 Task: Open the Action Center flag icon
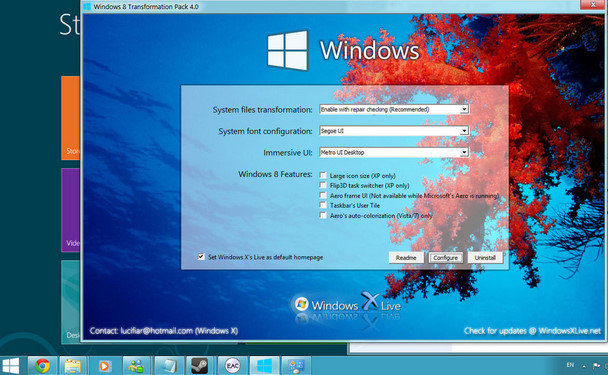(x=596, y=366)
